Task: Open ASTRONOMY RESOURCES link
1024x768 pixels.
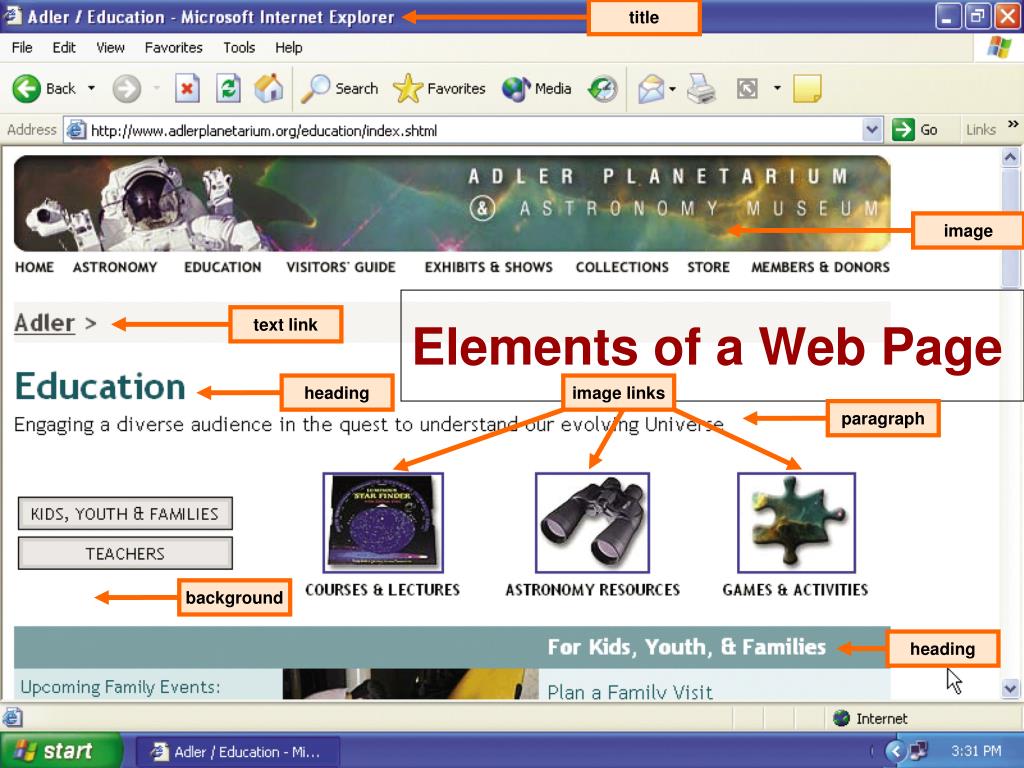Action: pos(593,590)
